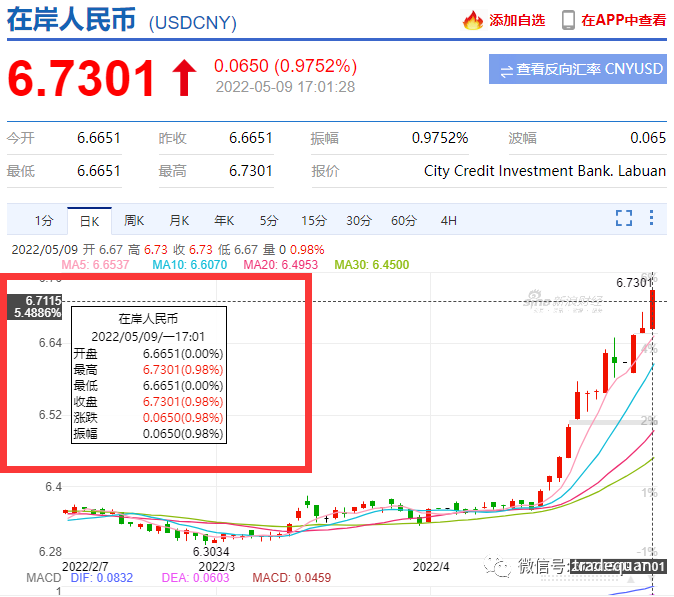Switch to the 4H chart tab
The width and height of the screenshot is (674, 597).
[x=448, y=220]
